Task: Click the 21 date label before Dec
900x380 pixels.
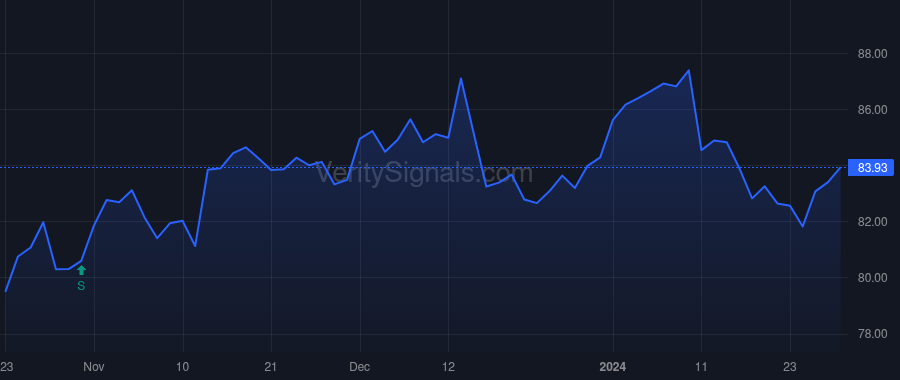Action: tap(271, 366)
